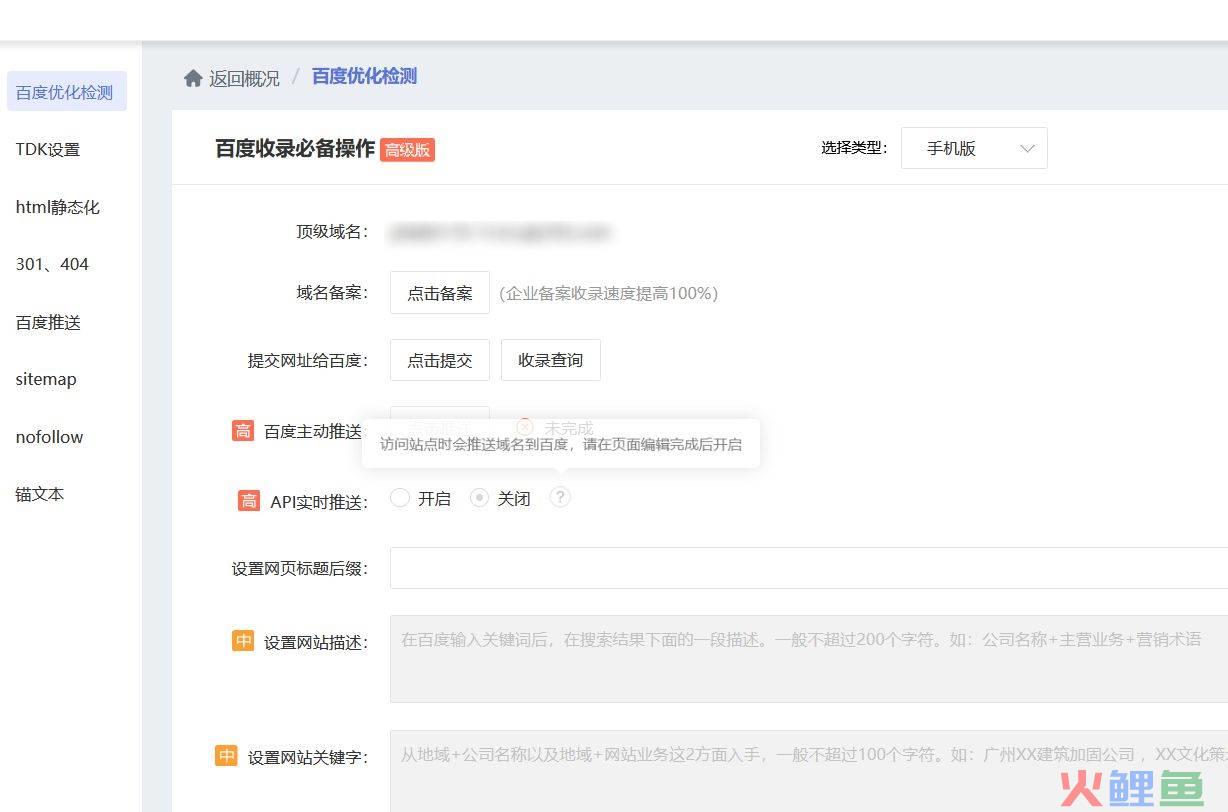The width and height of the screenshot is (1228, 812).
Task: Click the 提交网址给百度 label
Action: click(308, 360)
